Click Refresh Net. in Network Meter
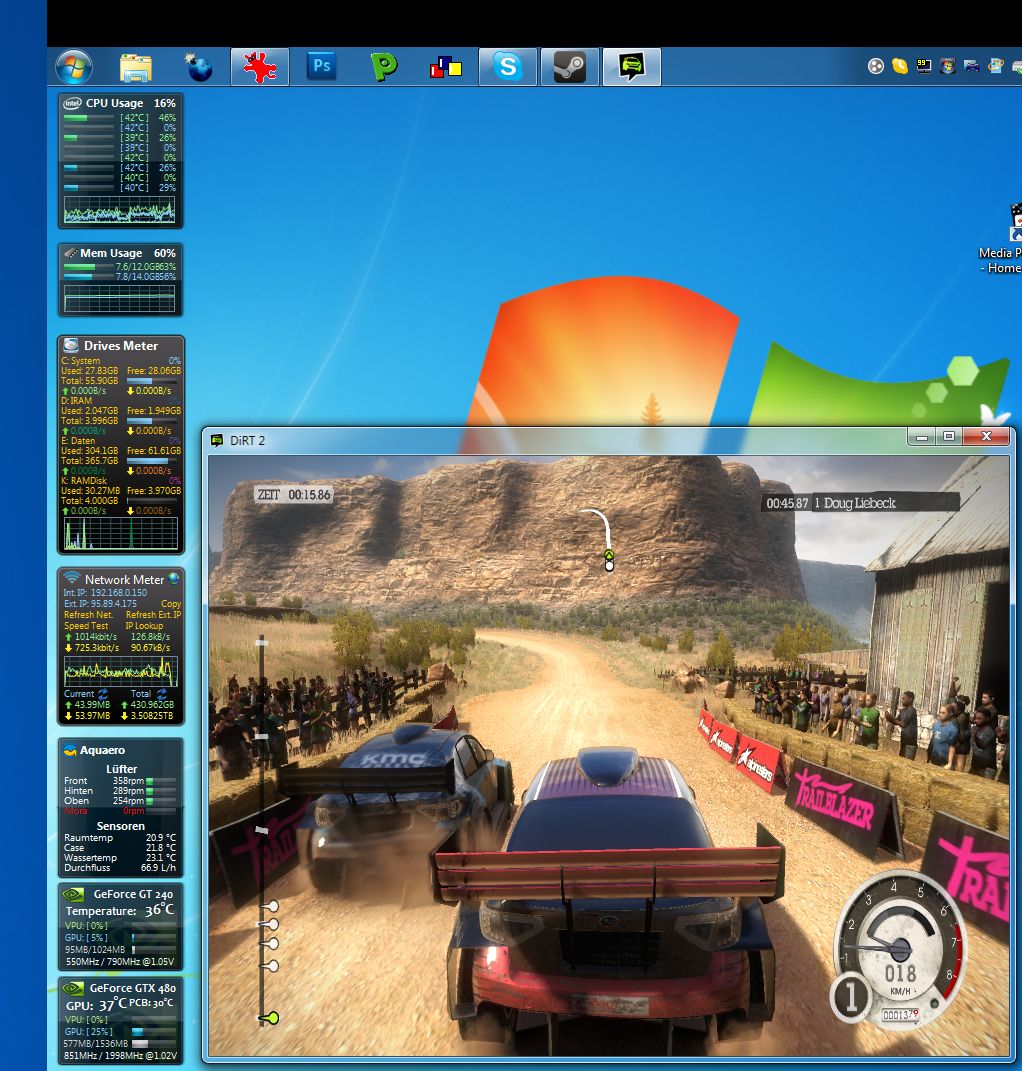The height and width of the screenshot is (1071, 1022). [88, 615]
